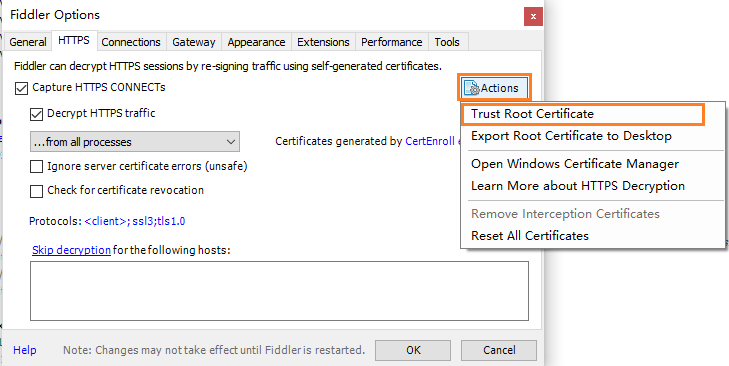
Task: Enable Check for certificate revocation
Action: click(36, 191)
